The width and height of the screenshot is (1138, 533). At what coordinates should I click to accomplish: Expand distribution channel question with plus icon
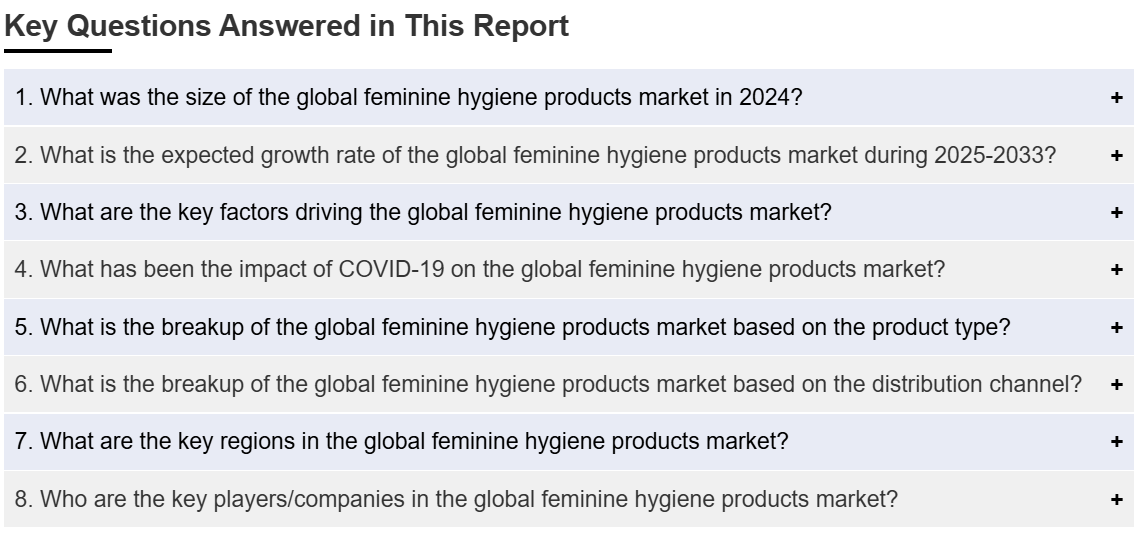click(x=1117, y=384)
